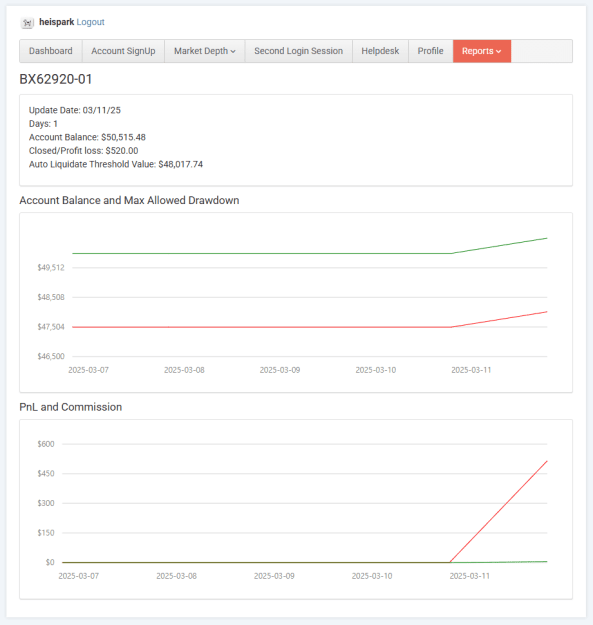The height and width of the screenshot is (625, 593).
Task: Open the Dashboard tab
Action: pos(51,51)
